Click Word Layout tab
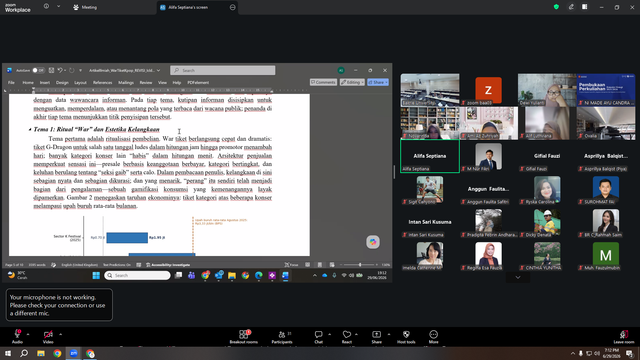 [x=80, y=82]
